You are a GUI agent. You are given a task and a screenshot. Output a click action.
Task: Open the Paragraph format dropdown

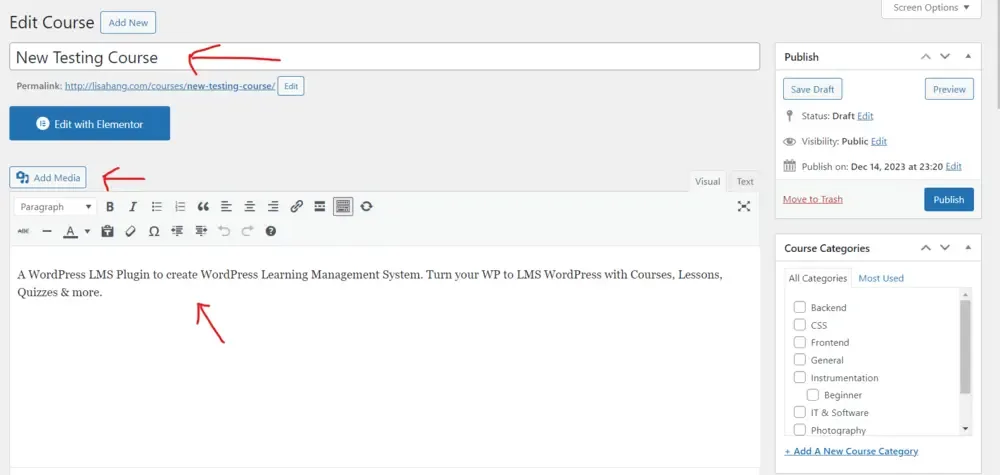pyautogui.click(x=55, y=207)
